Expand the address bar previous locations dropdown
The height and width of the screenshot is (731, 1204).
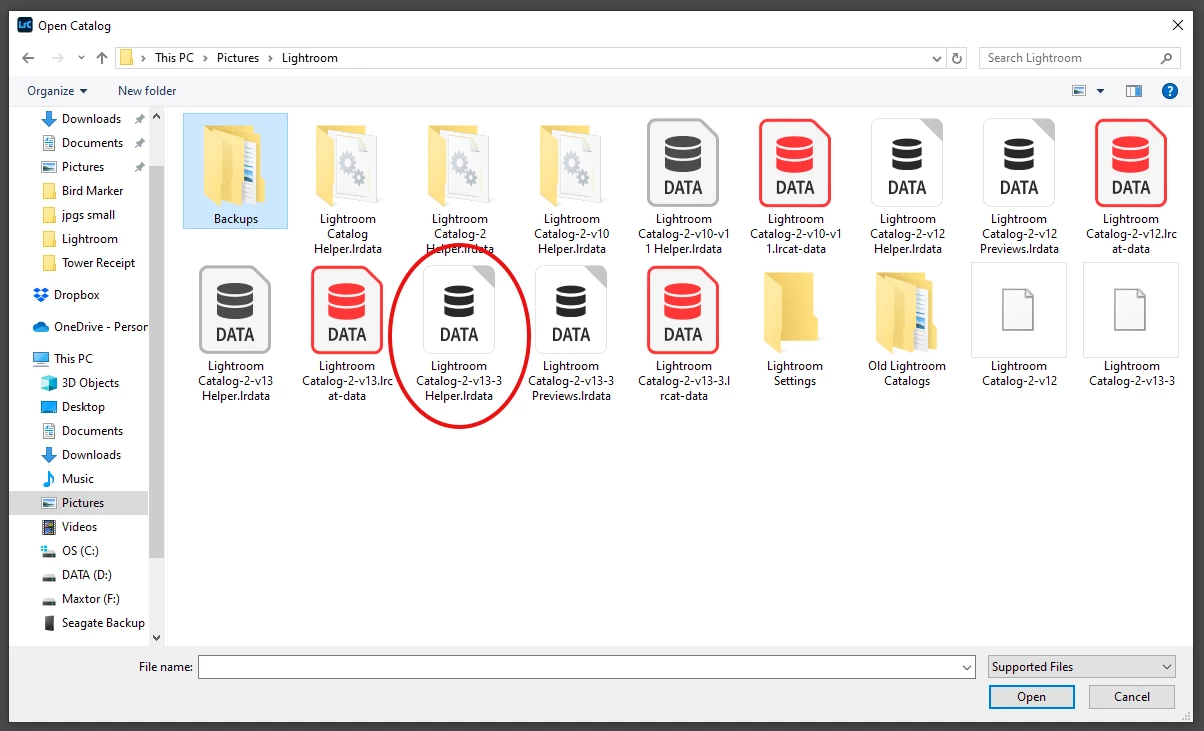(x=938, y=58)
